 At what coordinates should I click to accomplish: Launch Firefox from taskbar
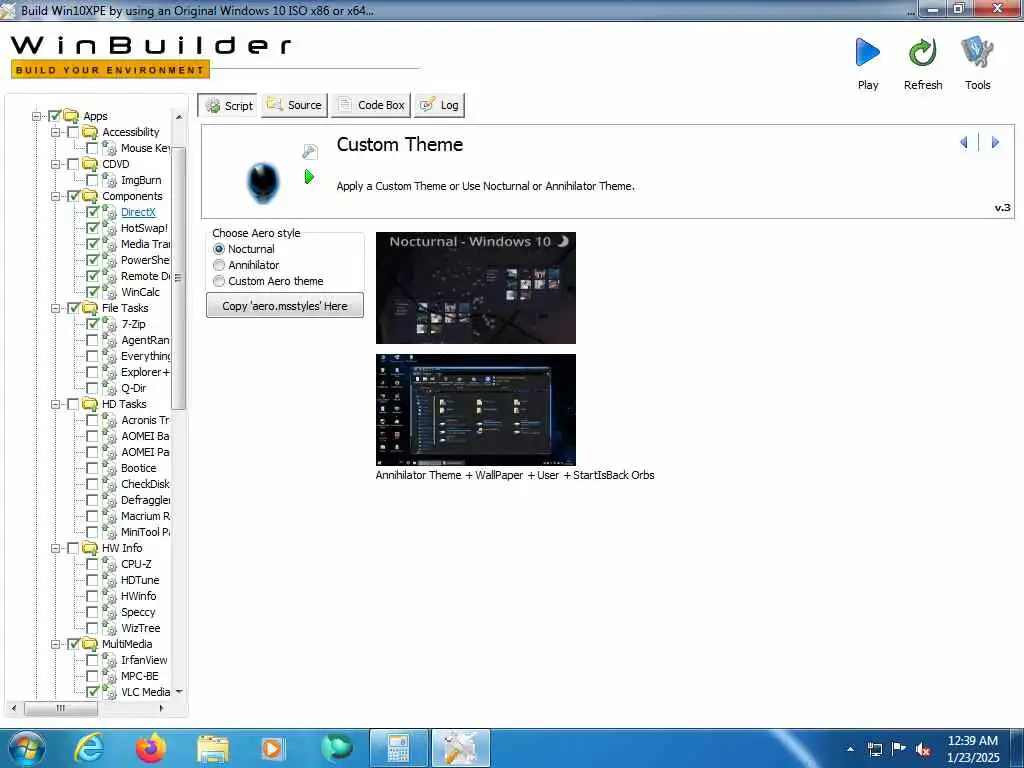[151, 748]
